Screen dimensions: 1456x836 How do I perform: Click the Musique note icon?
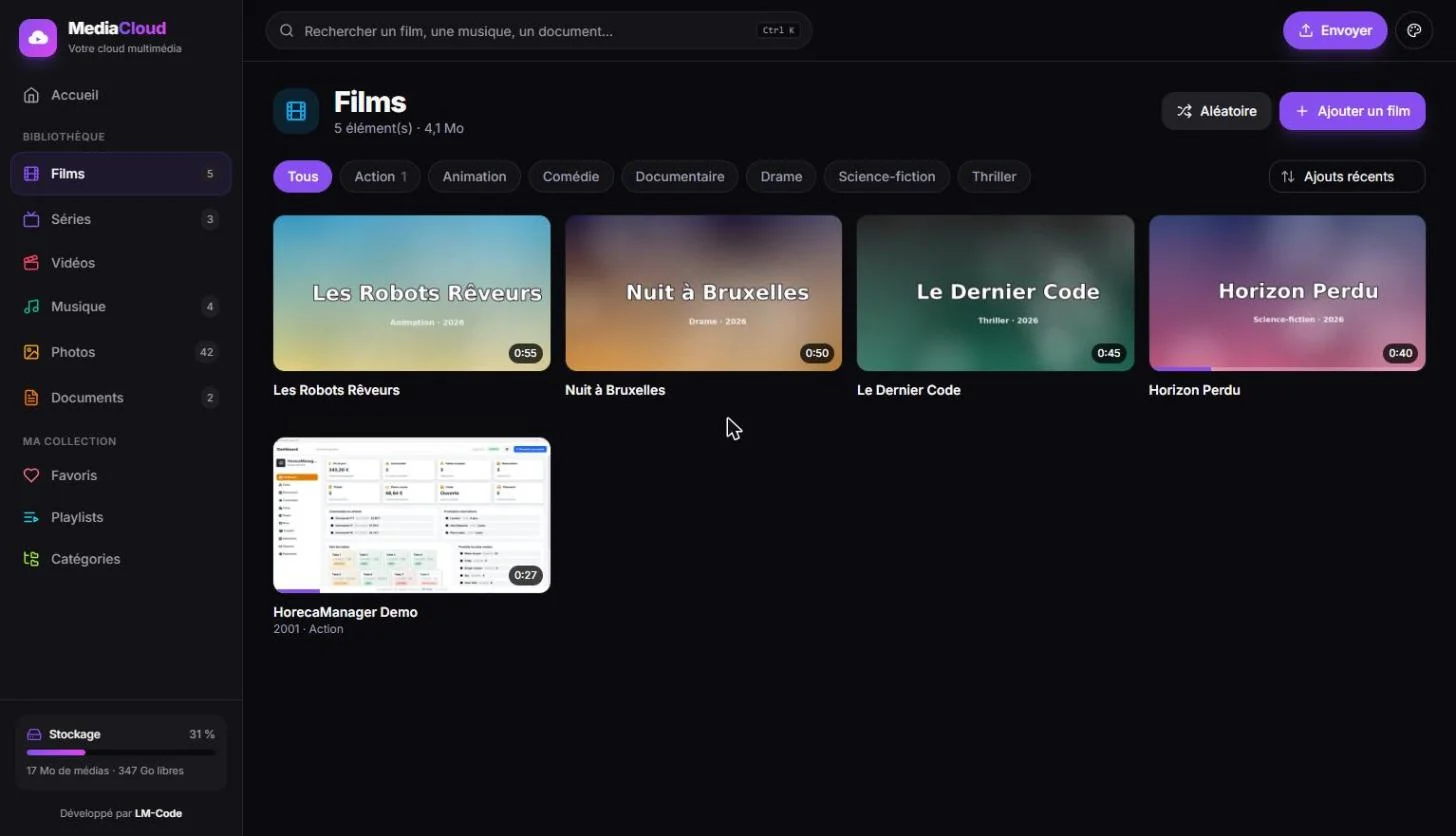tap(32, 307)
